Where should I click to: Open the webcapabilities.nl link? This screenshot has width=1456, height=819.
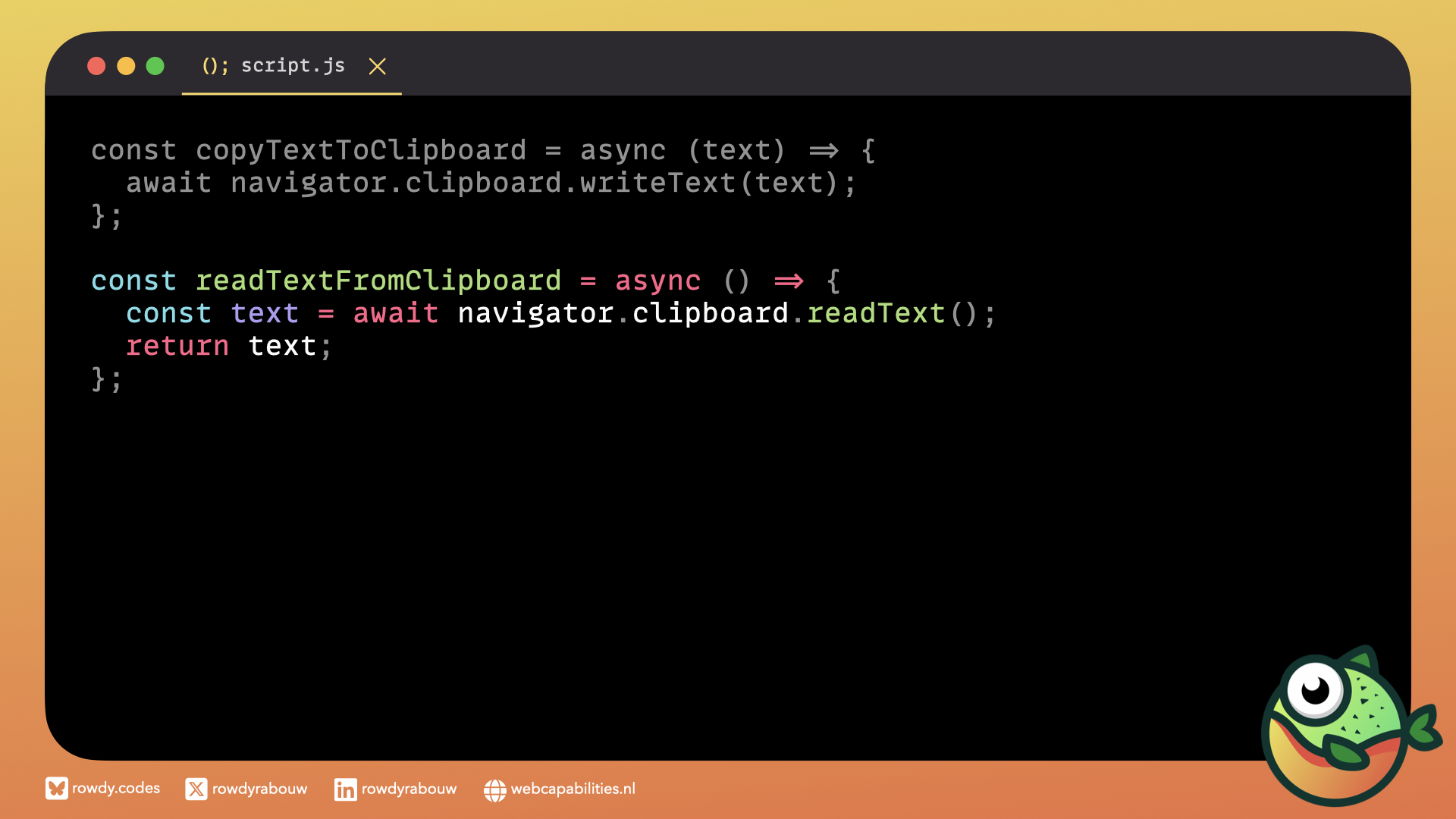(573, 789)
